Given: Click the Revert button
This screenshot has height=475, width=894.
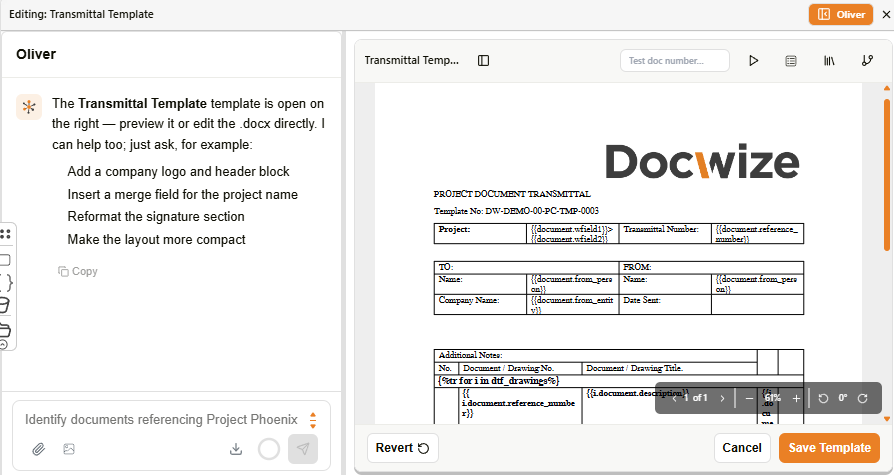Looking at the screenshot, I should (x=403, y=448).
